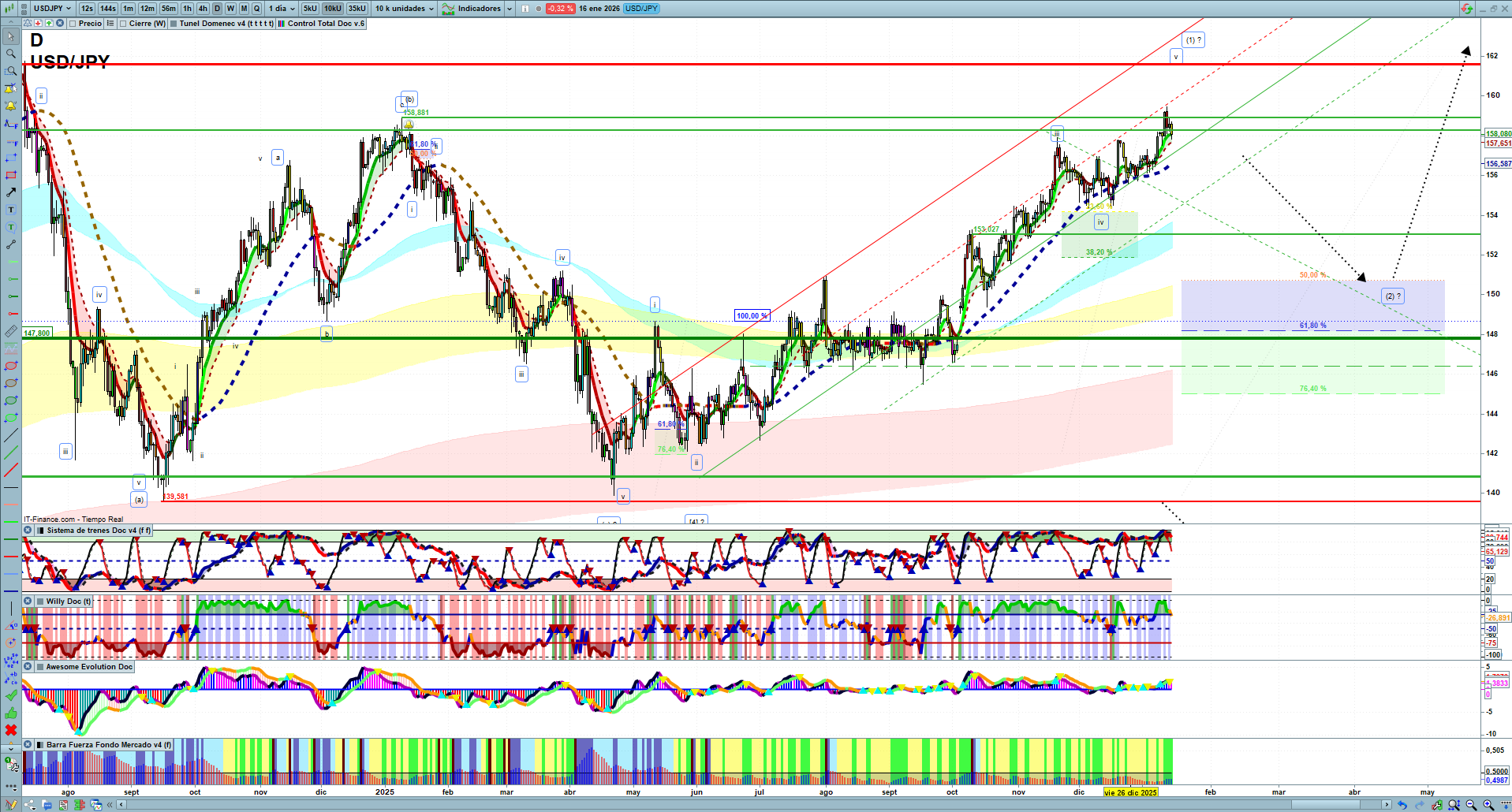1512x812 pixels.
Task: Click the zoom in magnifier icon
Action: (x=1488, y=805)
